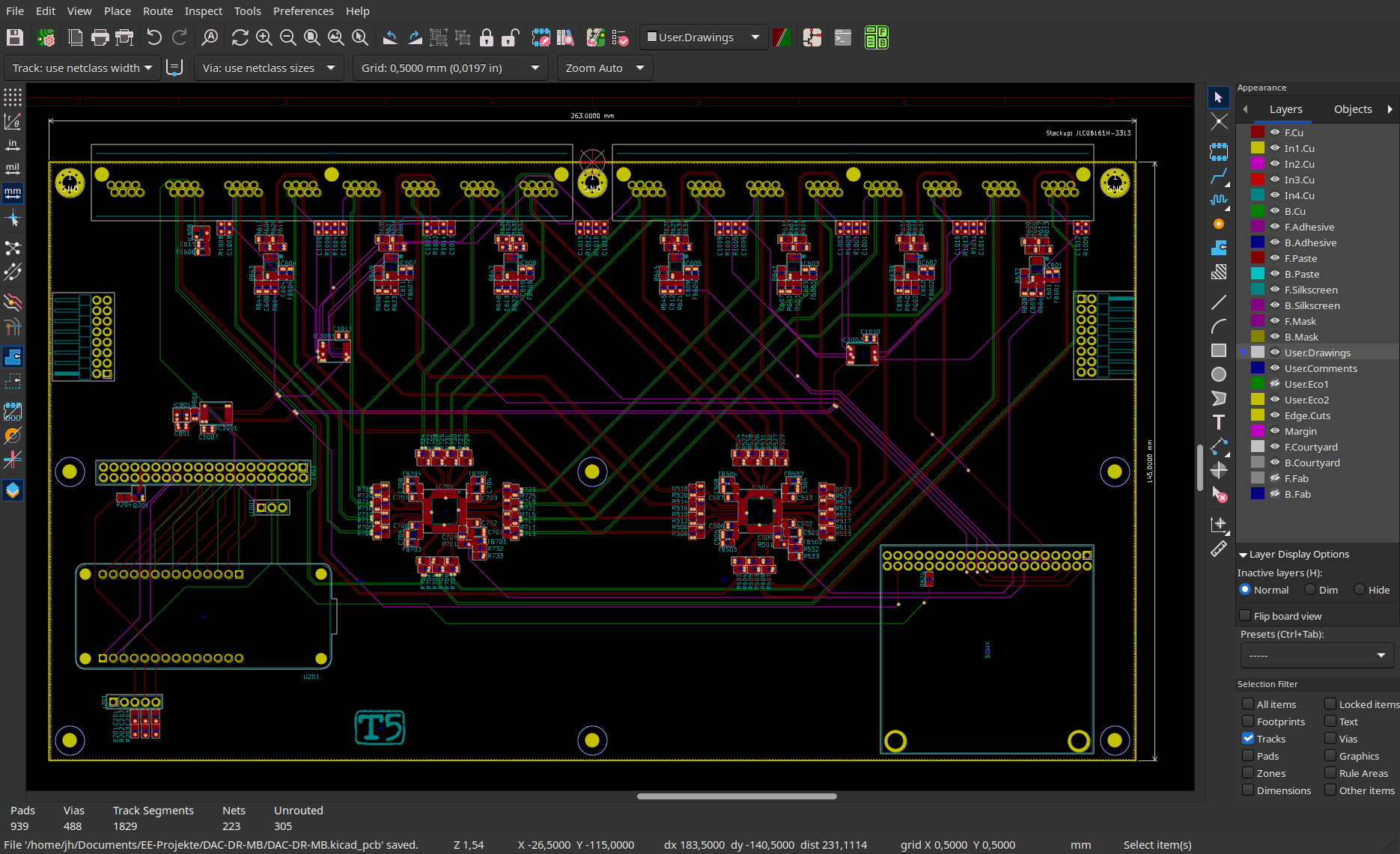Toggle ratsnest display
The image size is (1400, 854).
(x=13, y=248)
